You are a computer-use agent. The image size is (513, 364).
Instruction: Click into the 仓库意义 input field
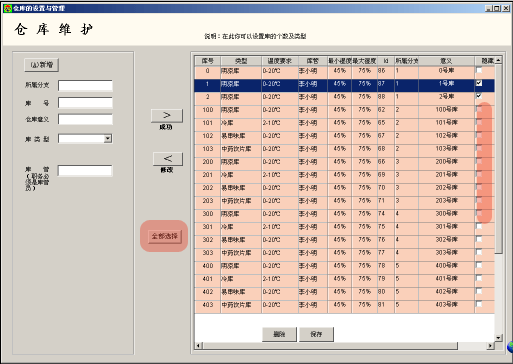coord(85,119)
